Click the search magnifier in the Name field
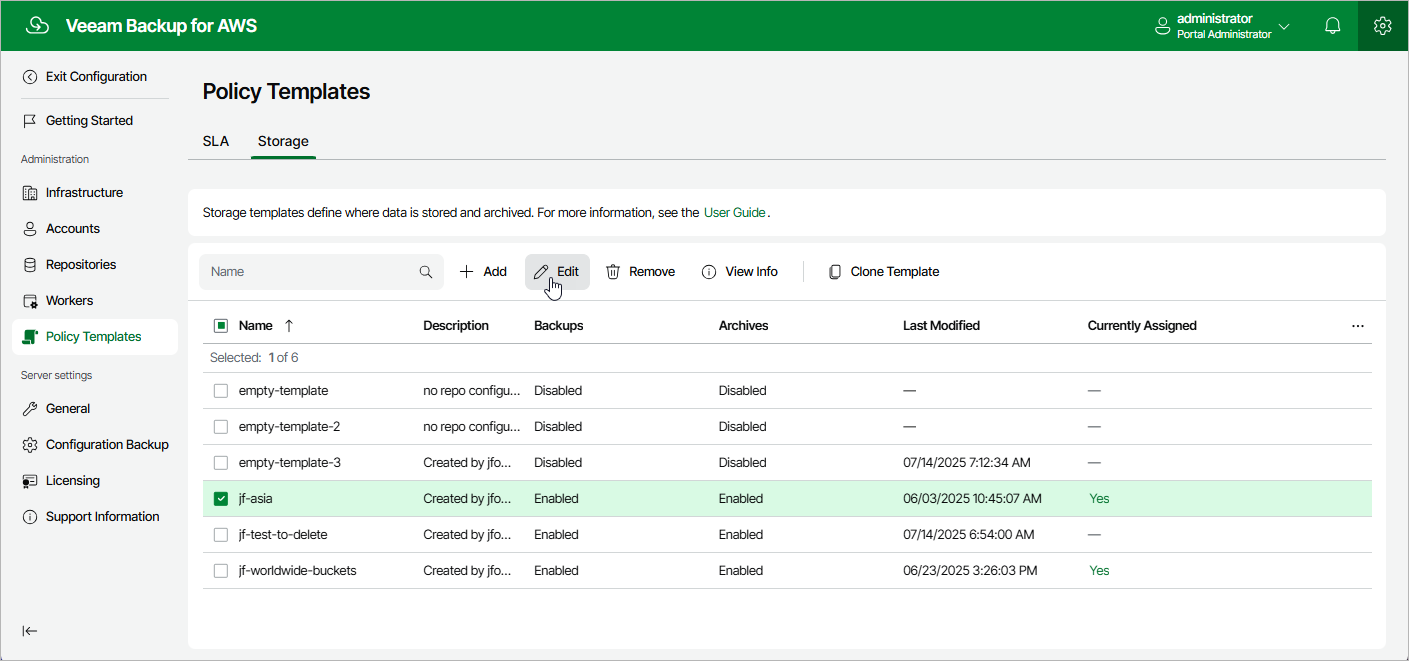Viewport: 1409px width, 661px height. [425, 271]
